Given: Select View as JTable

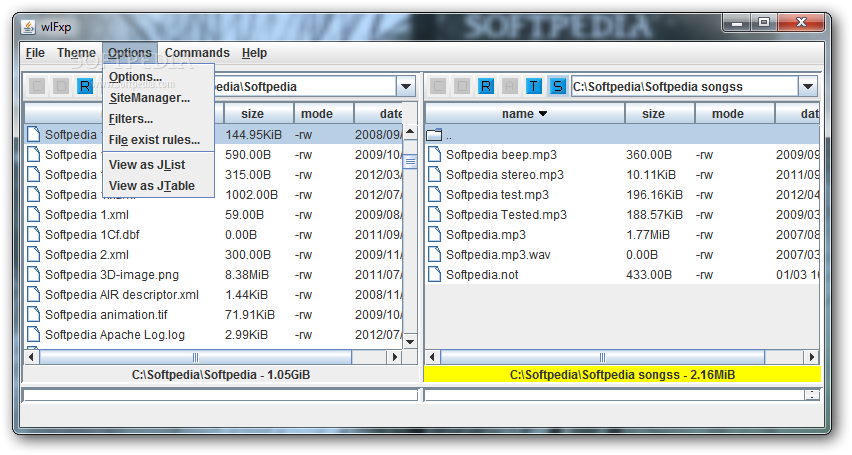Looking at the screenshot, I should 159,186.
